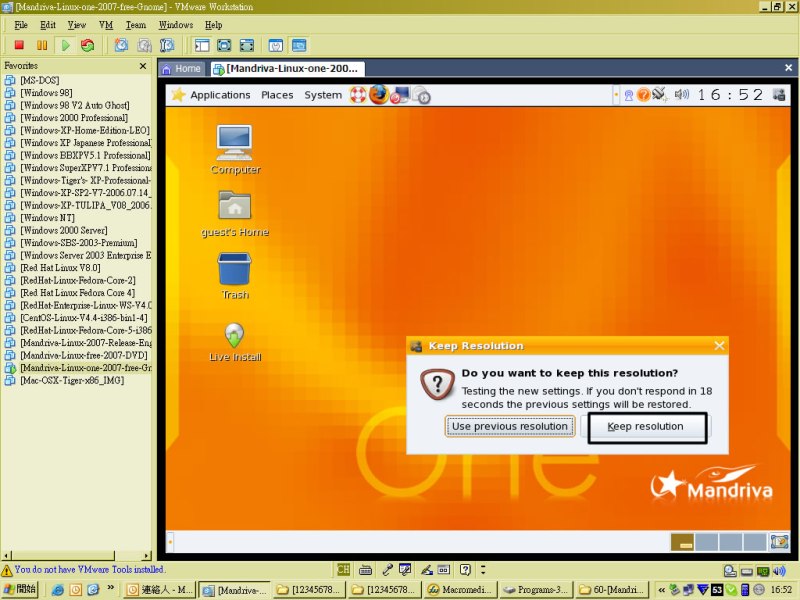Viewport: 800px width, 600px height.
Task: Open the Team menu
Action: click(136, 25)
